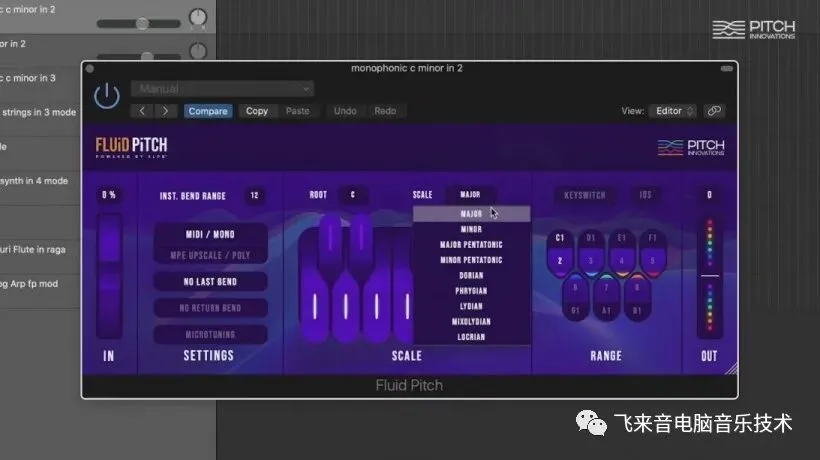The width and height of the screenshot is (820, 460).
Task: Click the second white key in scale keyboard
Action: pyautogui.click(x=346, y=307)
